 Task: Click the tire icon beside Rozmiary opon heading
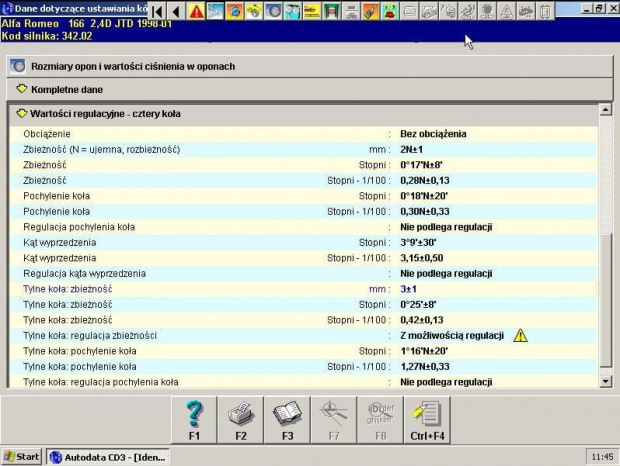click(18, 66)
